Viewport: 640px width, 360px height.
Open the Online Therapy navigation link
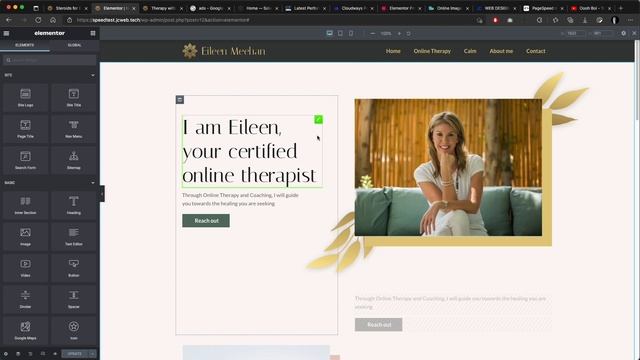tap(432, 51)
